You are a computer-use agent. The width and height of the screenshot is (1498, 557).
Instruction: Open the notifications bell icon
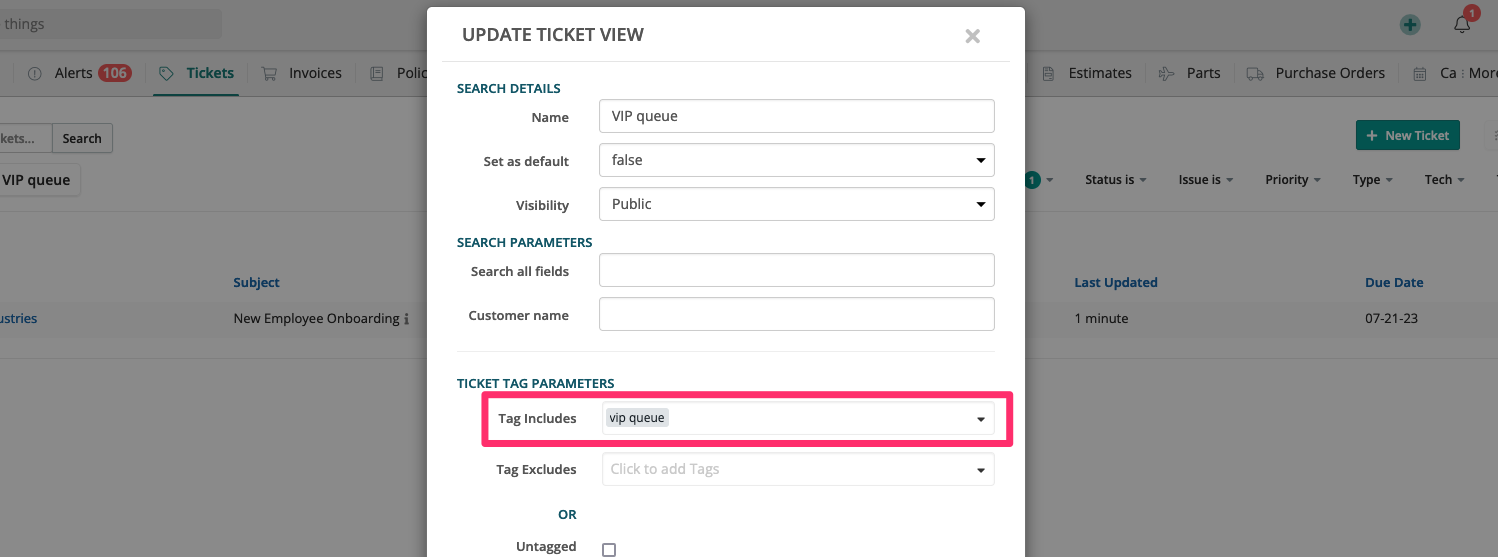click(1462, 25)
